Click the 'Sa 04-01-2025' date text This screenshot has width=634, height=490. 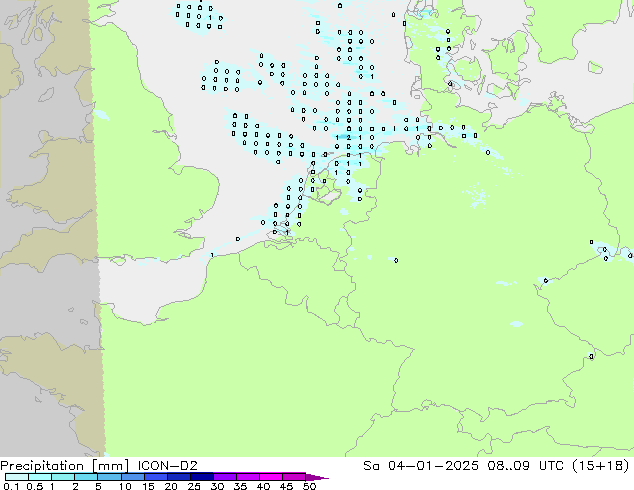421,466
